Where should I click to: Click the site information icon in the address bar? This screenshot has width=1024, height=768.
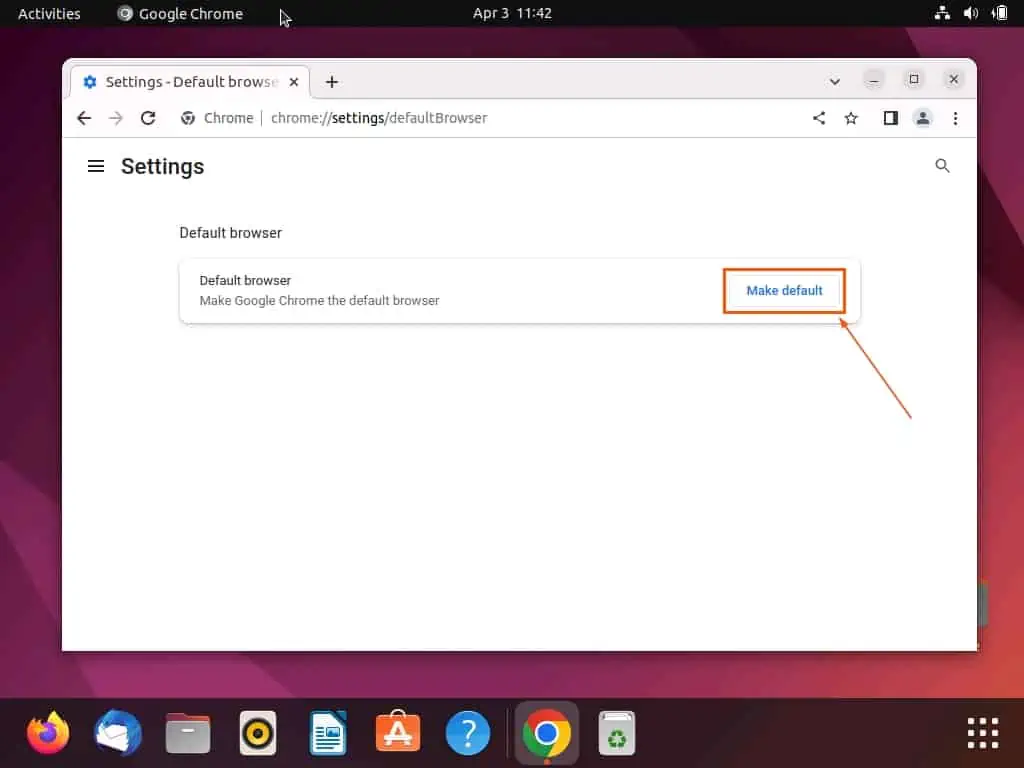[188, 118]
